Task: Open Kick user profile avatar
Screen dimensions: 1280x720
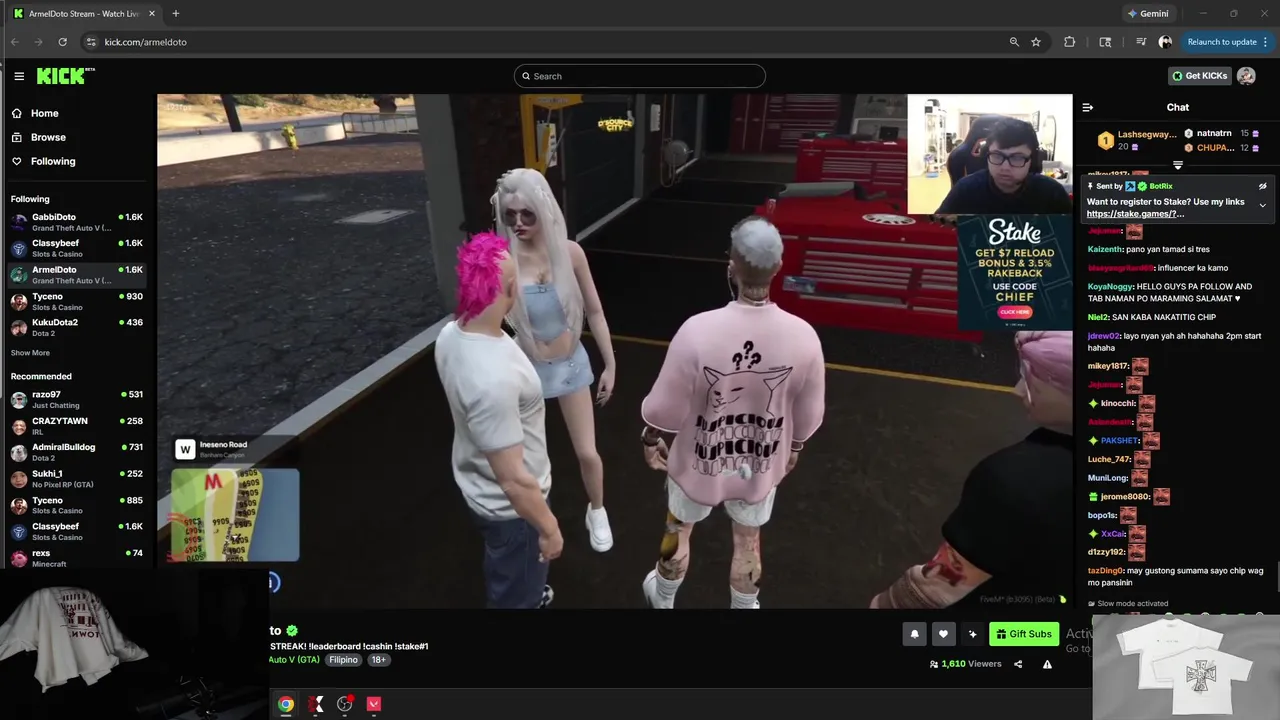Action: pyautogui.click(x=1246, y=76)
